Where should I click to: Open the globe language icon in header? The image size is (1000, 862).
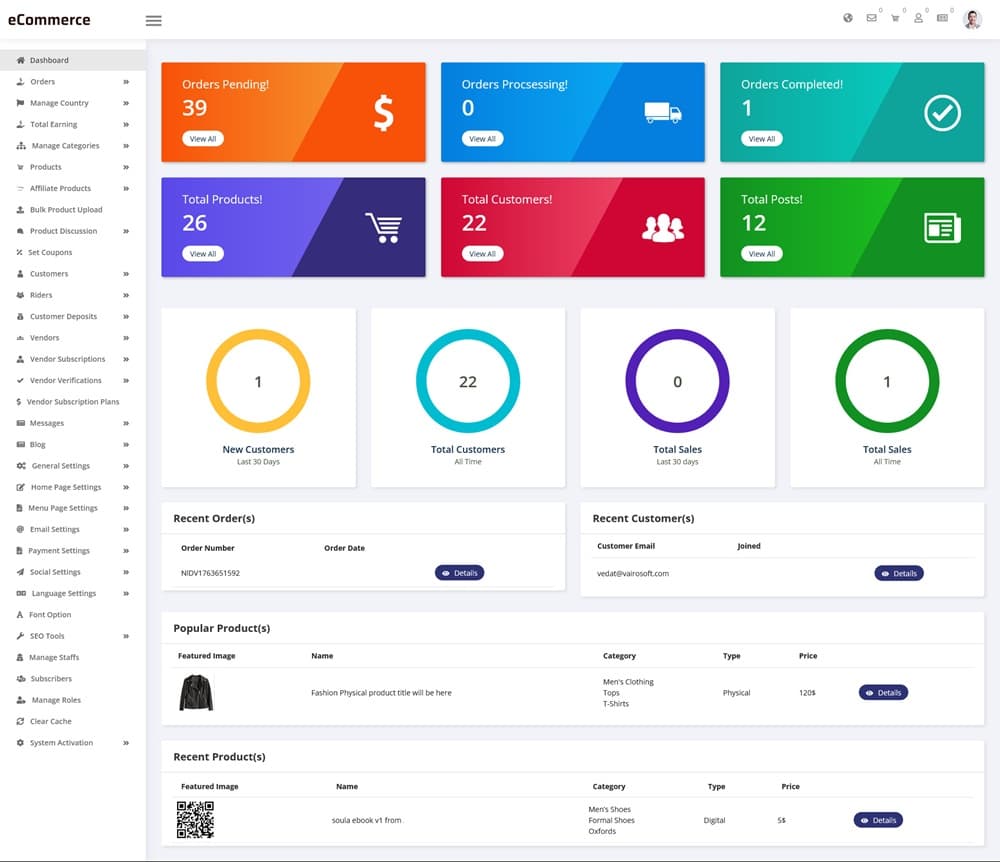click(x=848, y=18)
